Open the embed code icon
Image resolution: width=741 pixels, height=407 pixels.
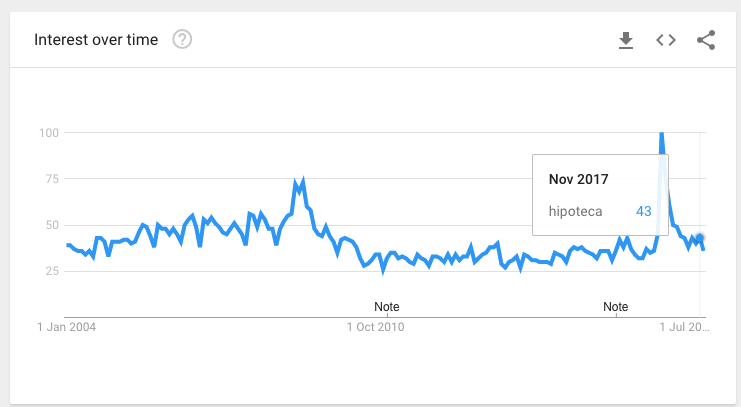(x=666, y=40)
